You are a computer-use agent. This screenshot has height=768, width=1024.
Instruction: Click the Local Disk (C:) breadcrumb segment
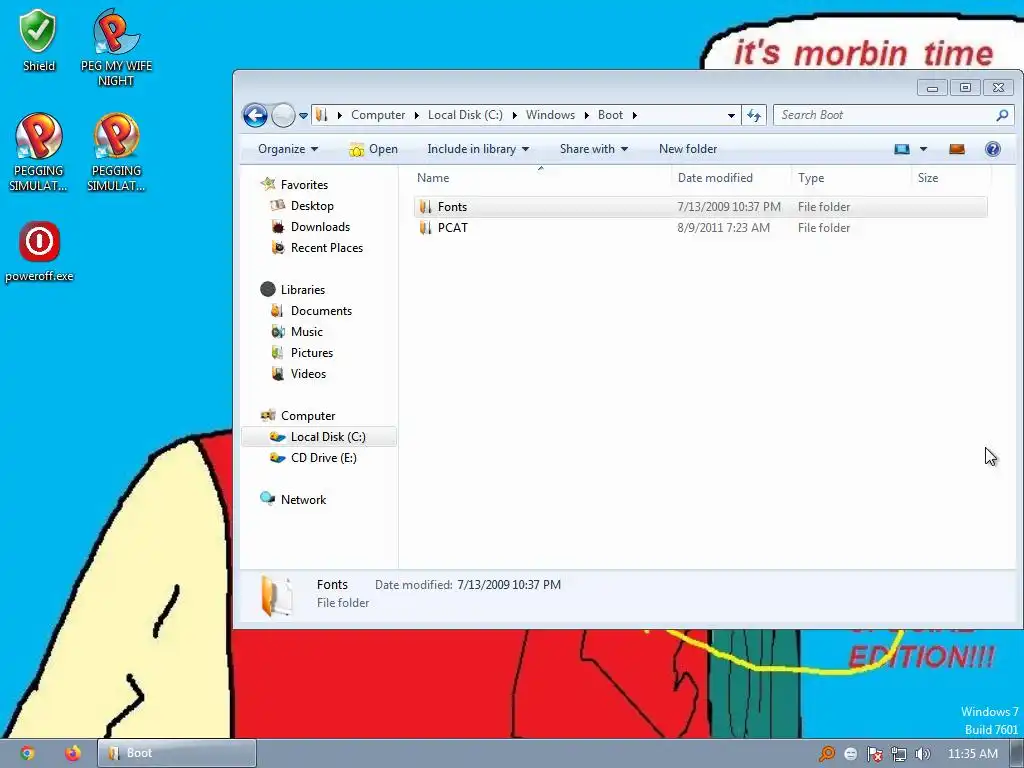pyautogui.click(x=465, y=115)
